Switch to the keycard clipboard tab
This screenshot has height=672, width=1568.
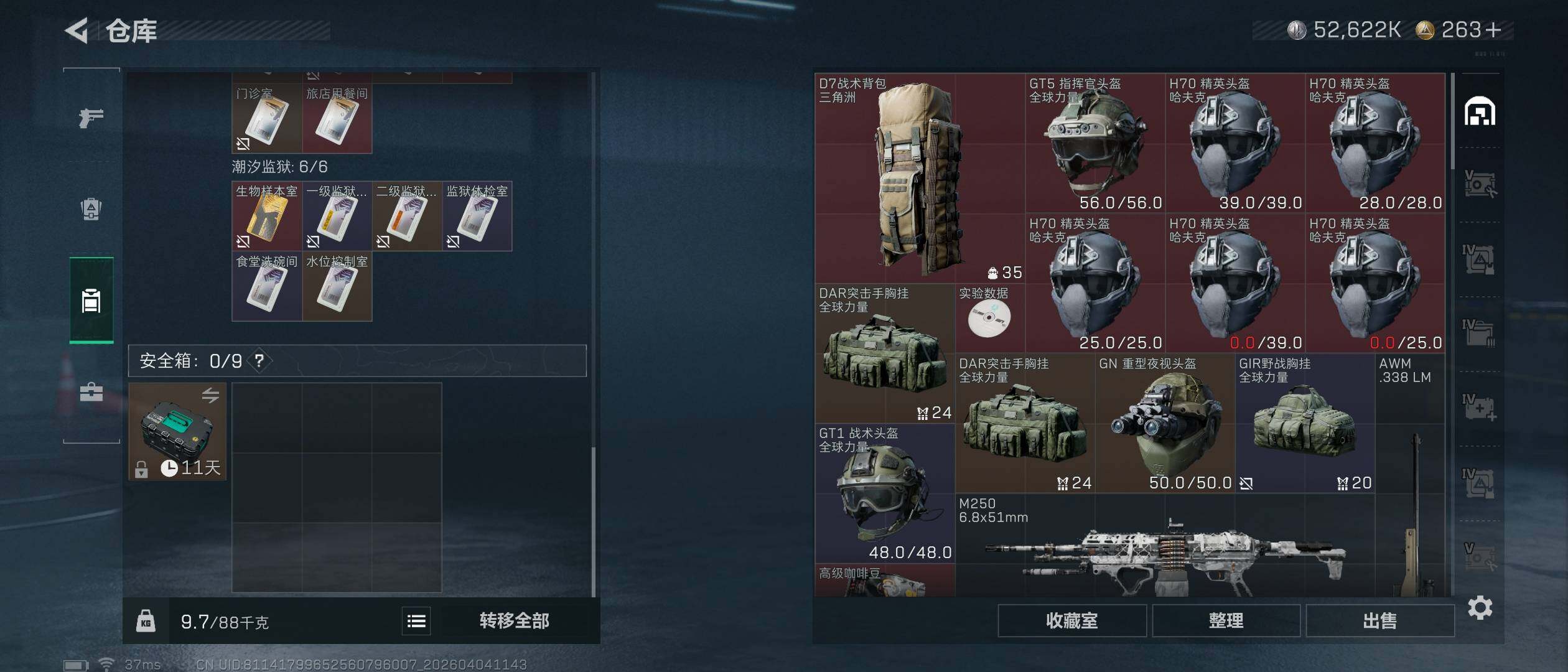(91, 301)
